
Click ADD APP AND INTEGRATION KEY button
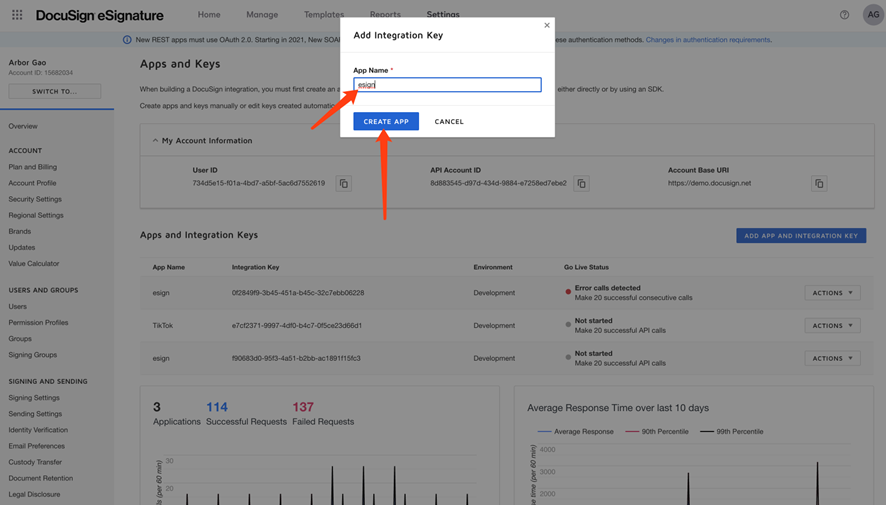[x=801, y=236]
